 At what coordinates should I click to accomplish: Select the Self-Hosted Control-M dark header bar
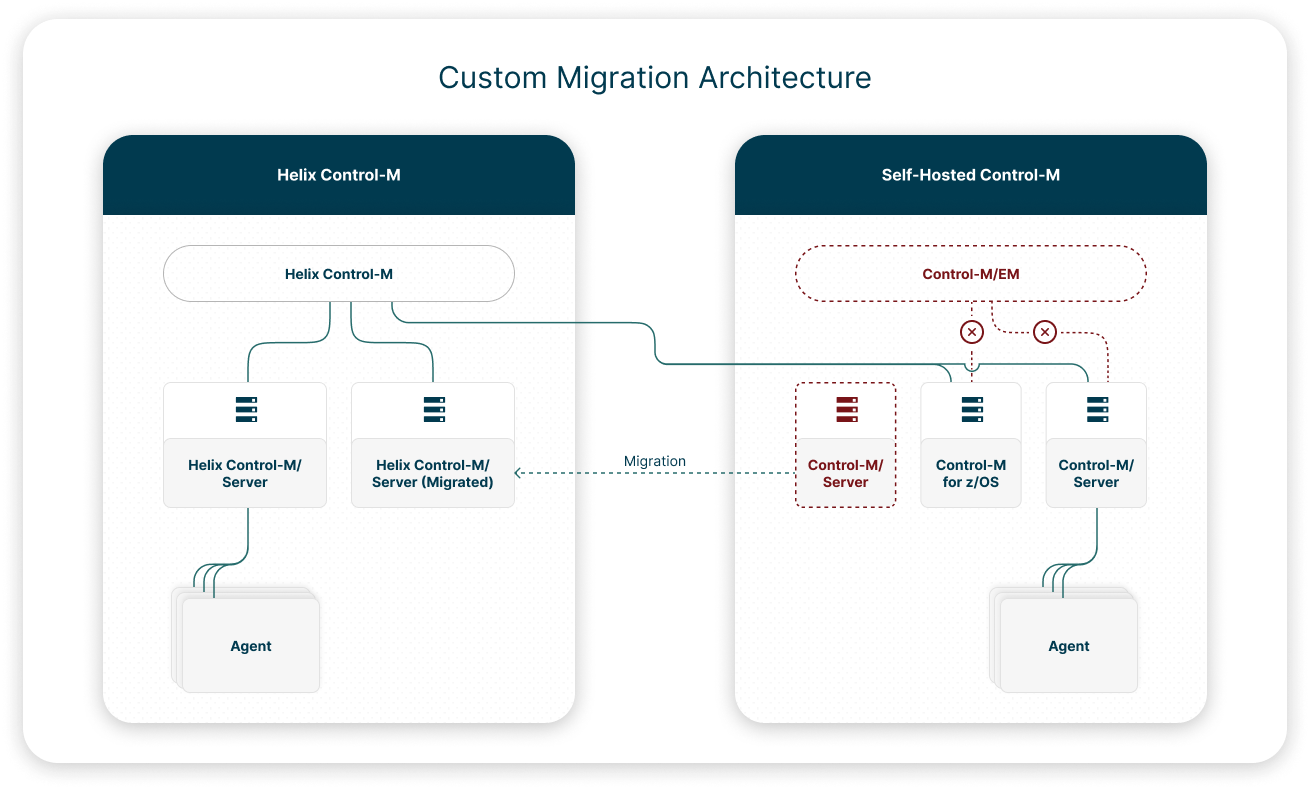pyautogui.click(x=970, y=175)
